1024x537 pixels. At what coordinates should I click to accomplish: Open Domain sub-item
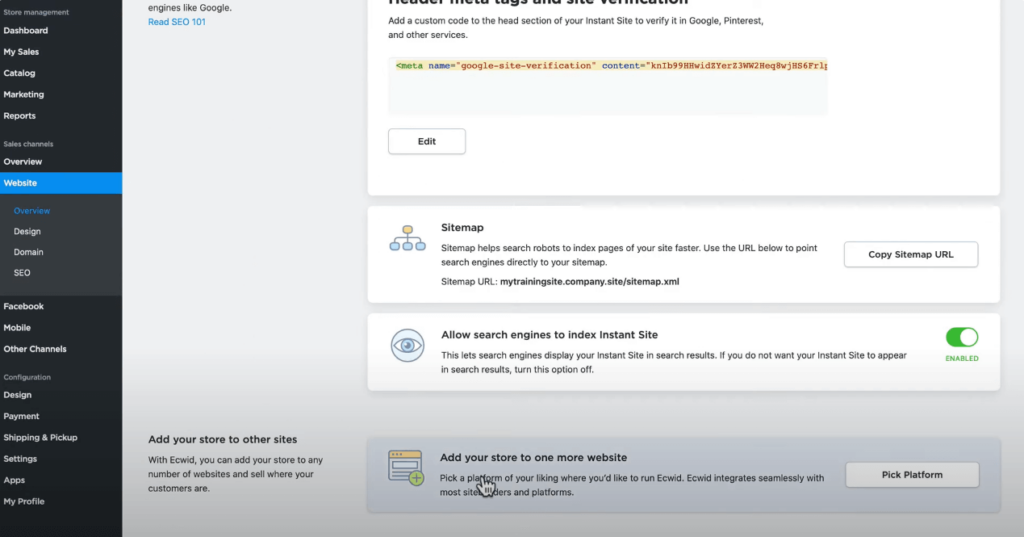click(29, 252)
